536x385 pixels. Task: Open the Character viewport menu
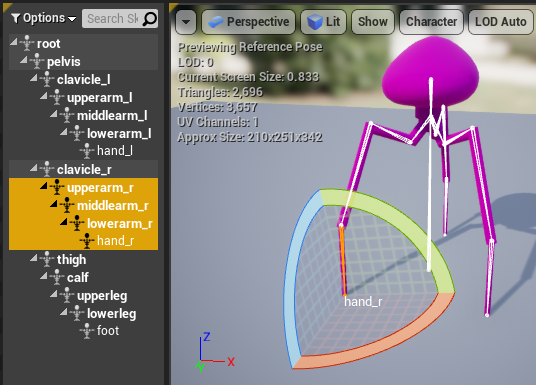pos(431,22)
